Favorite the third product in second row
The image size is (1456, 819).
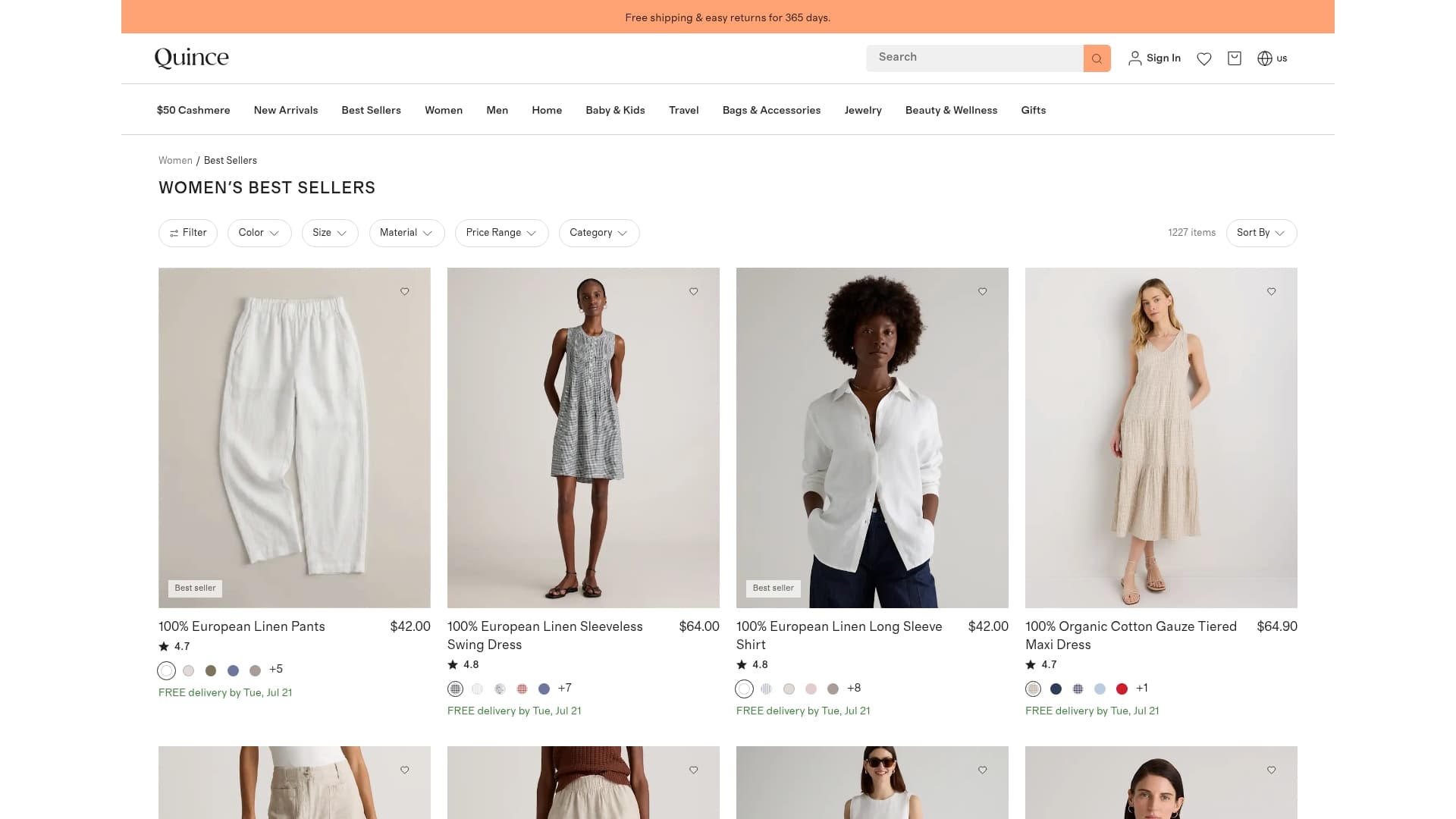(x=983, y=770)
